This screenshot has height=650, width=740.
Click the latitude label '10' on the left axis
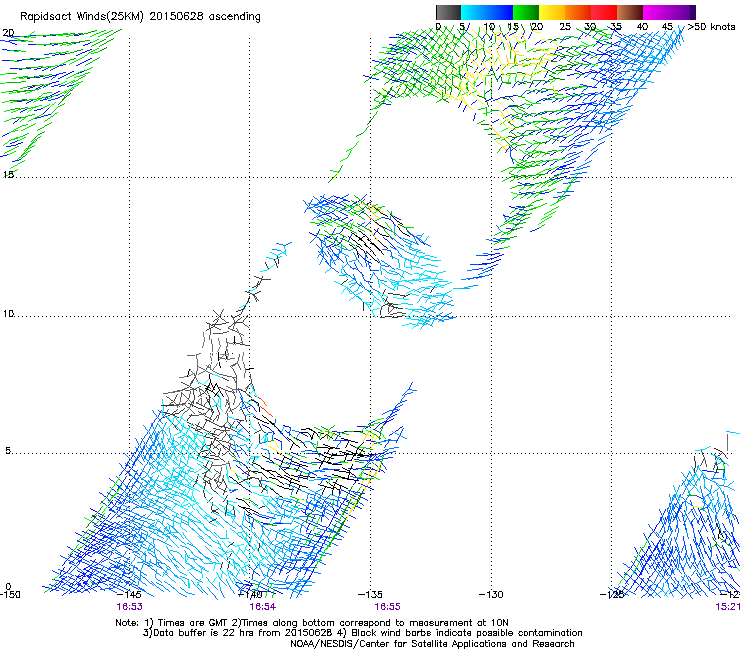tap(8, 314)
